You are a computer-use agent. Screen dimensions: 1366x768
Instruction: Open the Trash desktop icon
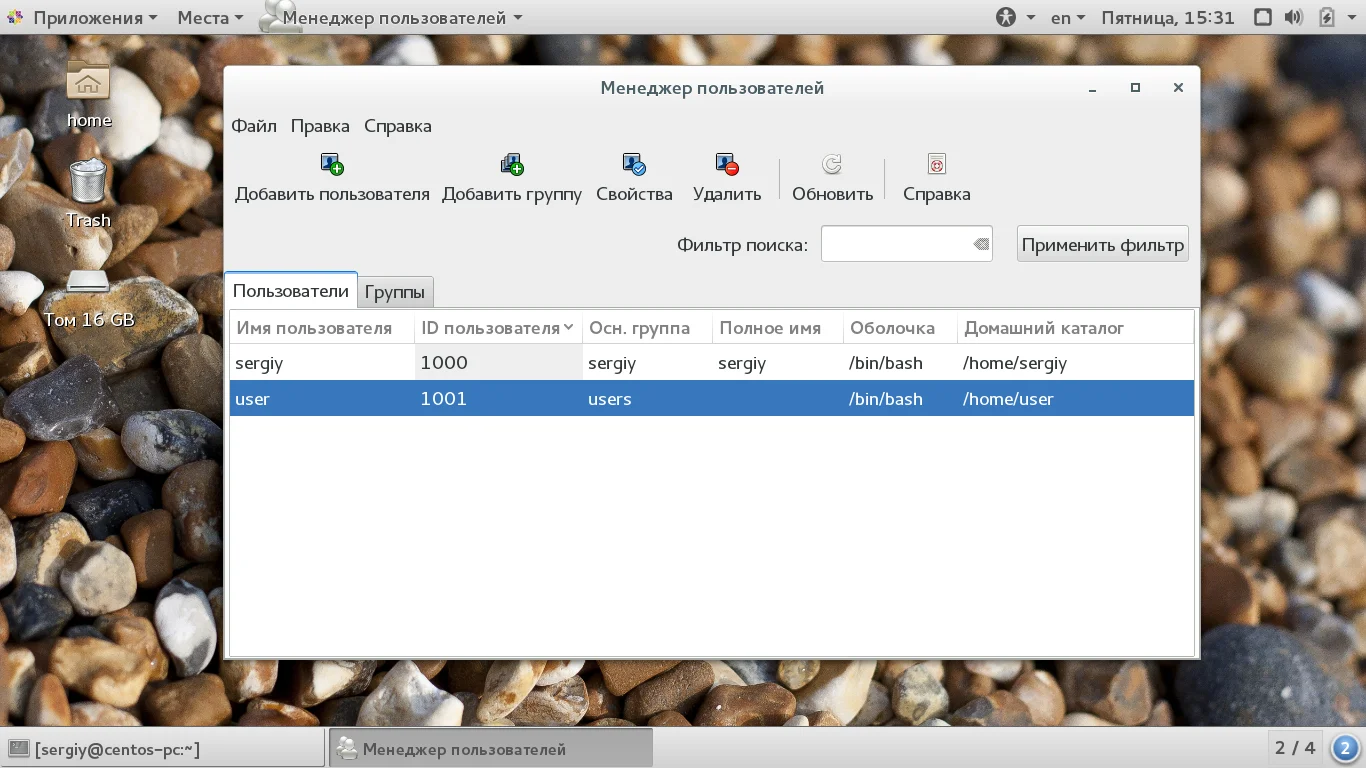coord(88,181)
